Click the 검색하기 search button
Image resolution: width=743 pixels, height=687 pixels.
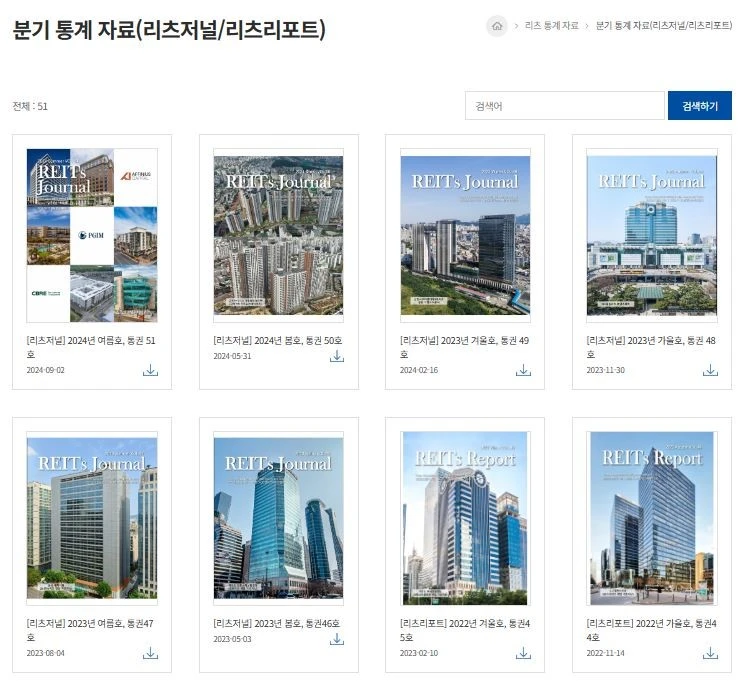click(x=699, y=106)
